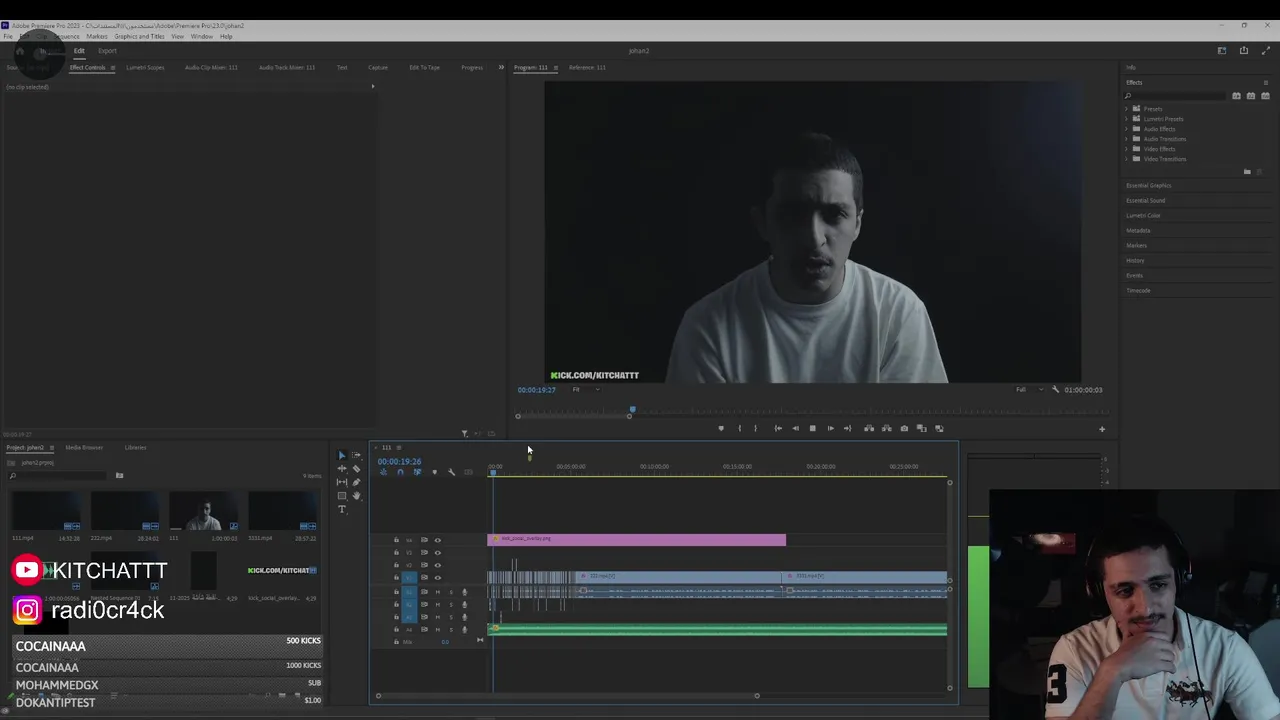This screenshot has width=1280, height=720.
Task: Open the Essential Graphics panel
Action: (x=1149, y=185)
